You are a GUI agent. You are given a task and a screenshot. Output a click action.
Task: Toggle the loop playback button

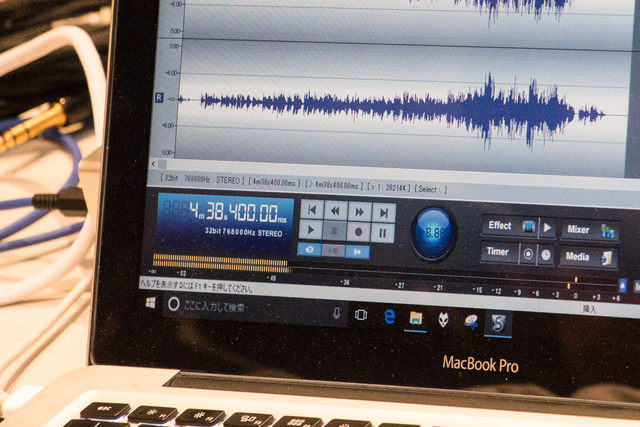[309, 249]
